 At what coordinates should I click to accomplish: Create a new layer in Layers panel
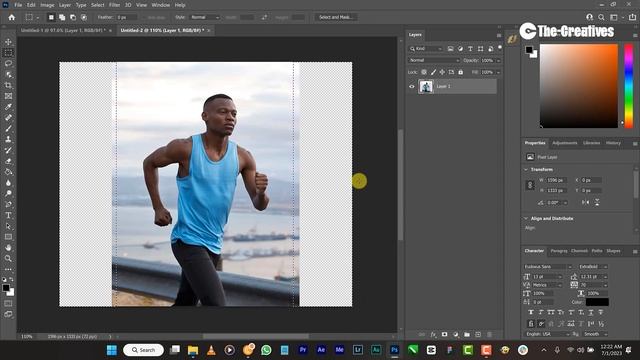(478, 334)
